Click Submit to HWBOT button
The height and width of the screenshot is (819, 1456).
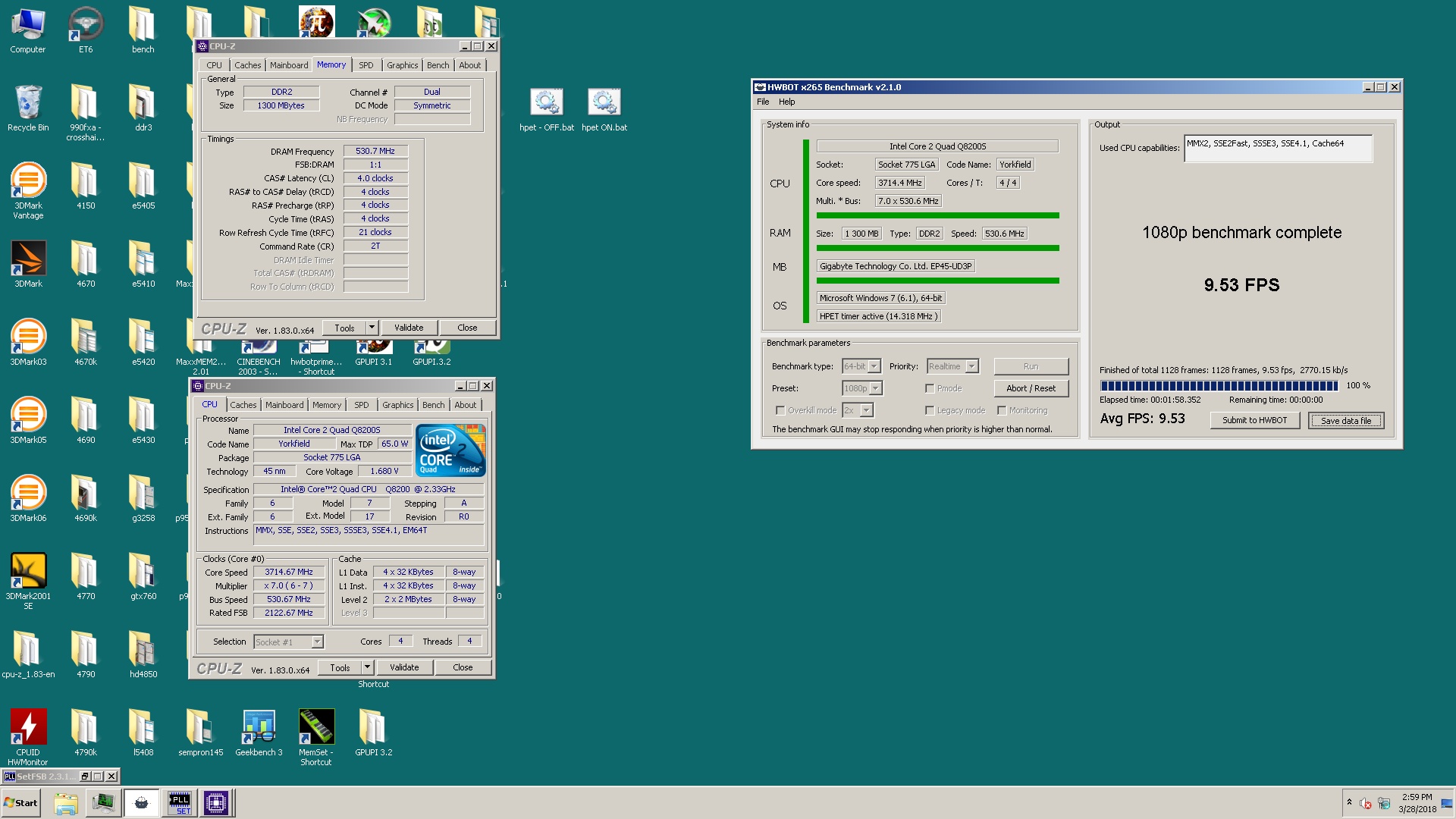point(1255,420)
